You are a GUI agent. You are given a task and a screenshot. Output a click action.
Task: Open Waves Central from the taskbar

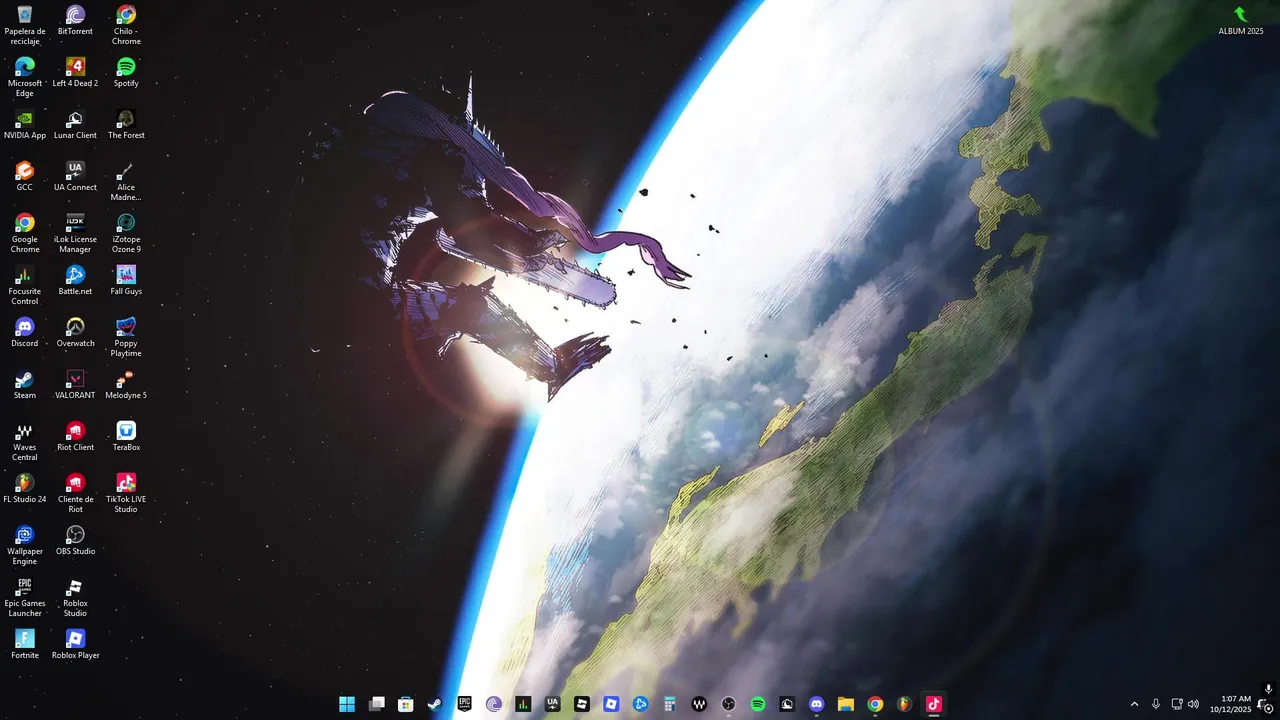(699, 704)
